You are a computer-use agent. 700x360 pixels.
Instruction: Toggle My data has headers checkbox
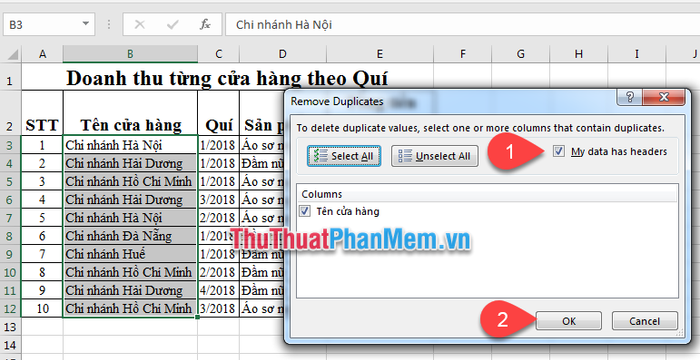[558, 151]
